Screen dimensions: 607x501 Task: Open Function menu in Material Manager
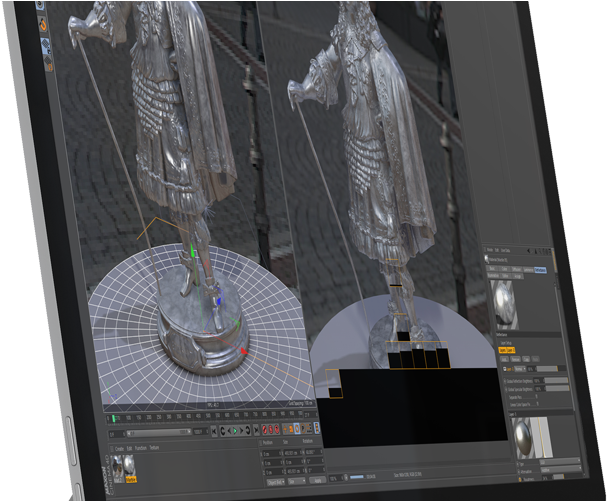[x=141, y=448]
